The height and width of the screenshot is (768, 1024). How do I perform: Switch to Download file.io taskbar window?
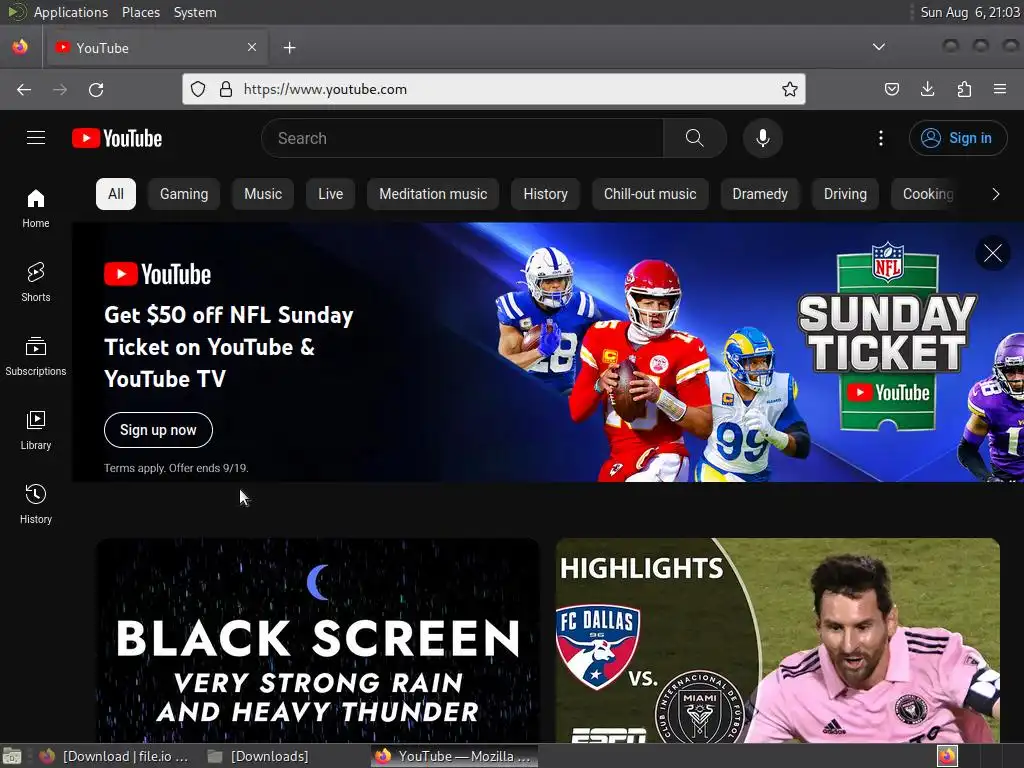coord(114,756)
